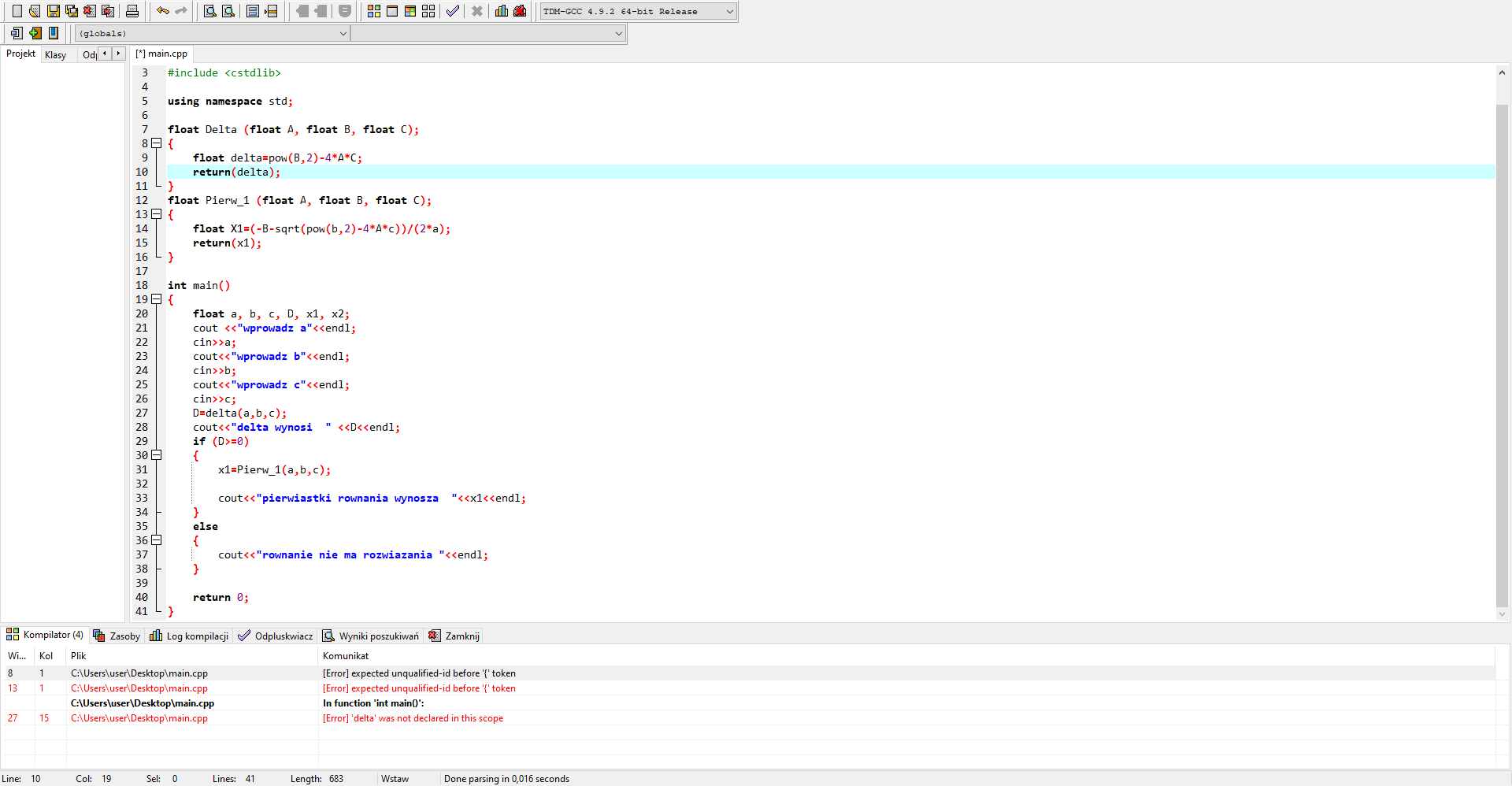Screen dimensions: 1512x786
Task: Select the In function 'int main()' message row
Action: (748, 703)
